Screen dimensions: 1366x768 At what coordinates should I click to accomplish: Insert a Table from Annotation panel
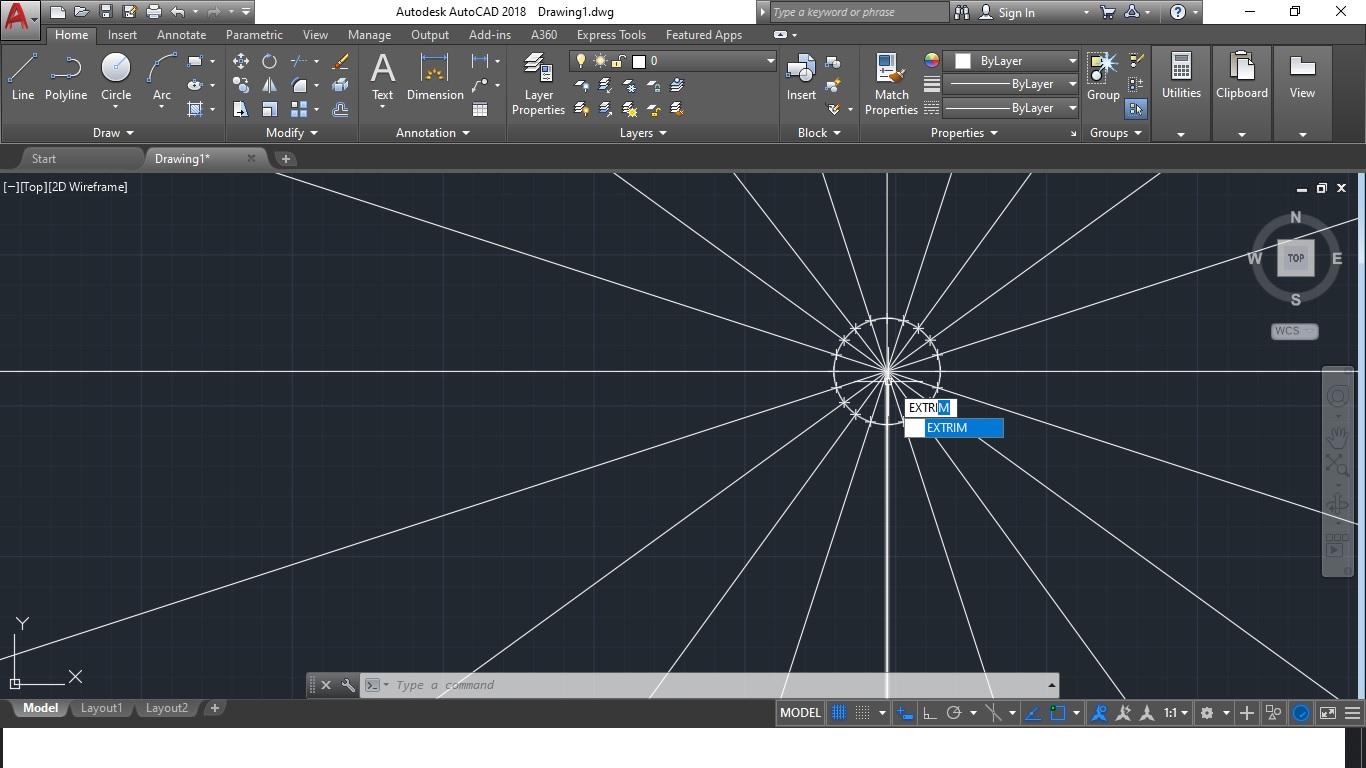(x=480, y=109)
